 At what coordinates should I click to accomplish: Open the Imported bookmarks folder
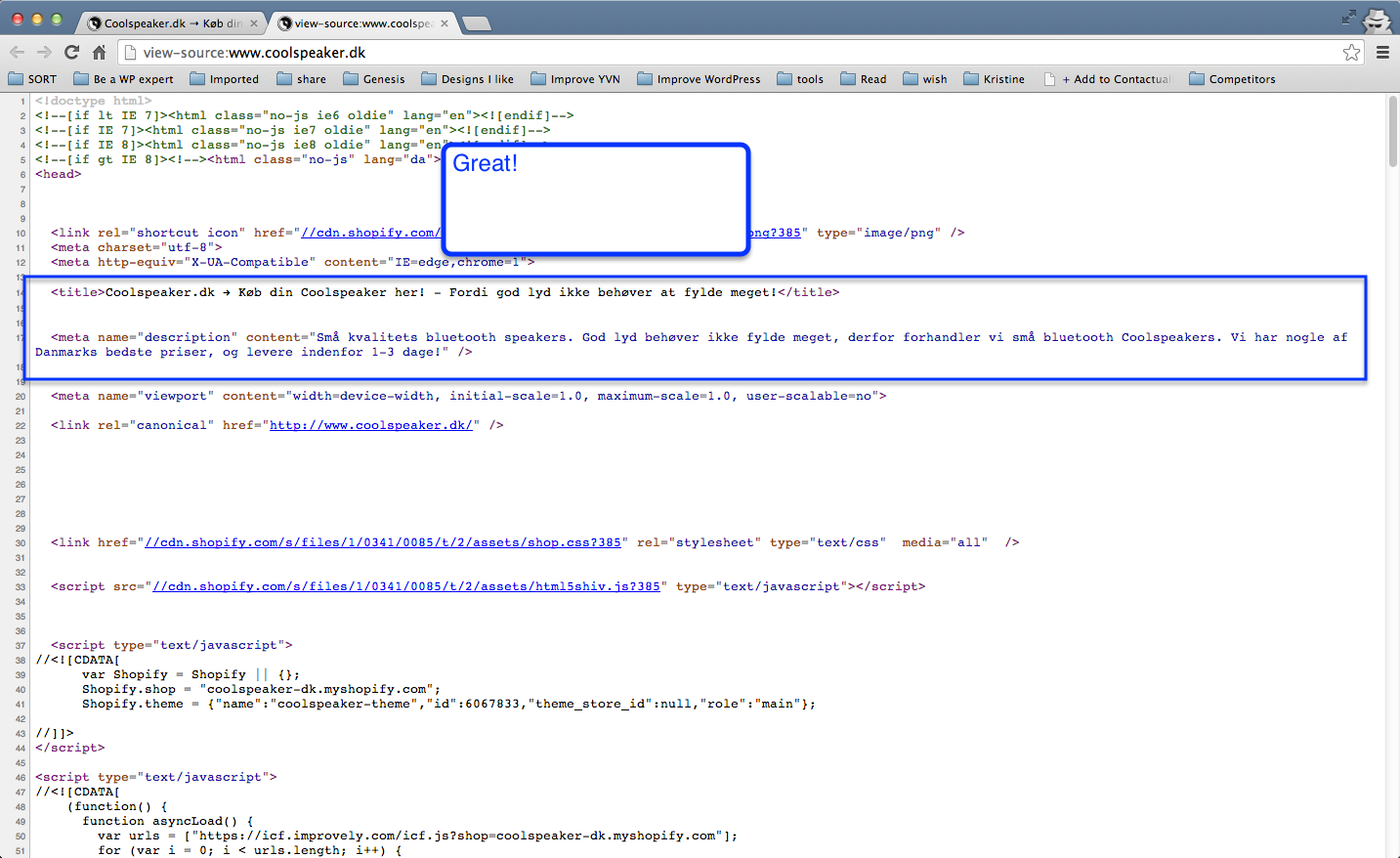coord(225,79)
